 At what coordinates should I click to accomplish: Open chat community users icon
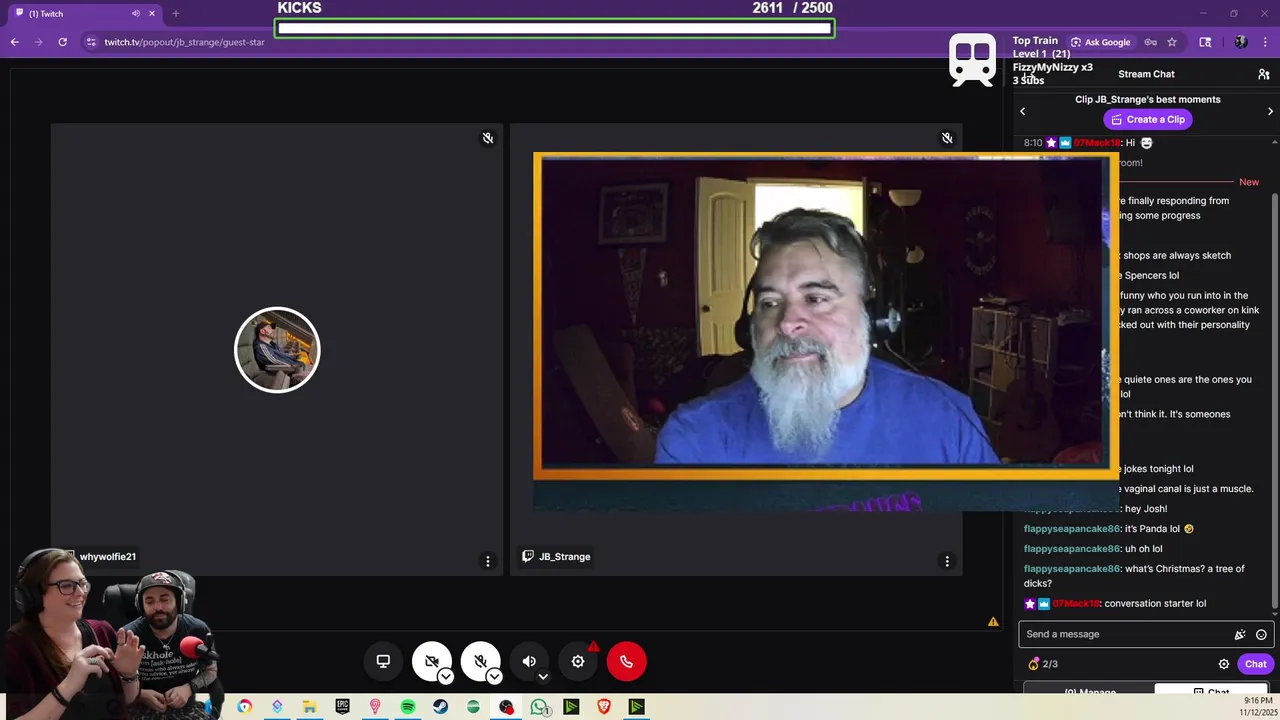(x=1263, y=74)
